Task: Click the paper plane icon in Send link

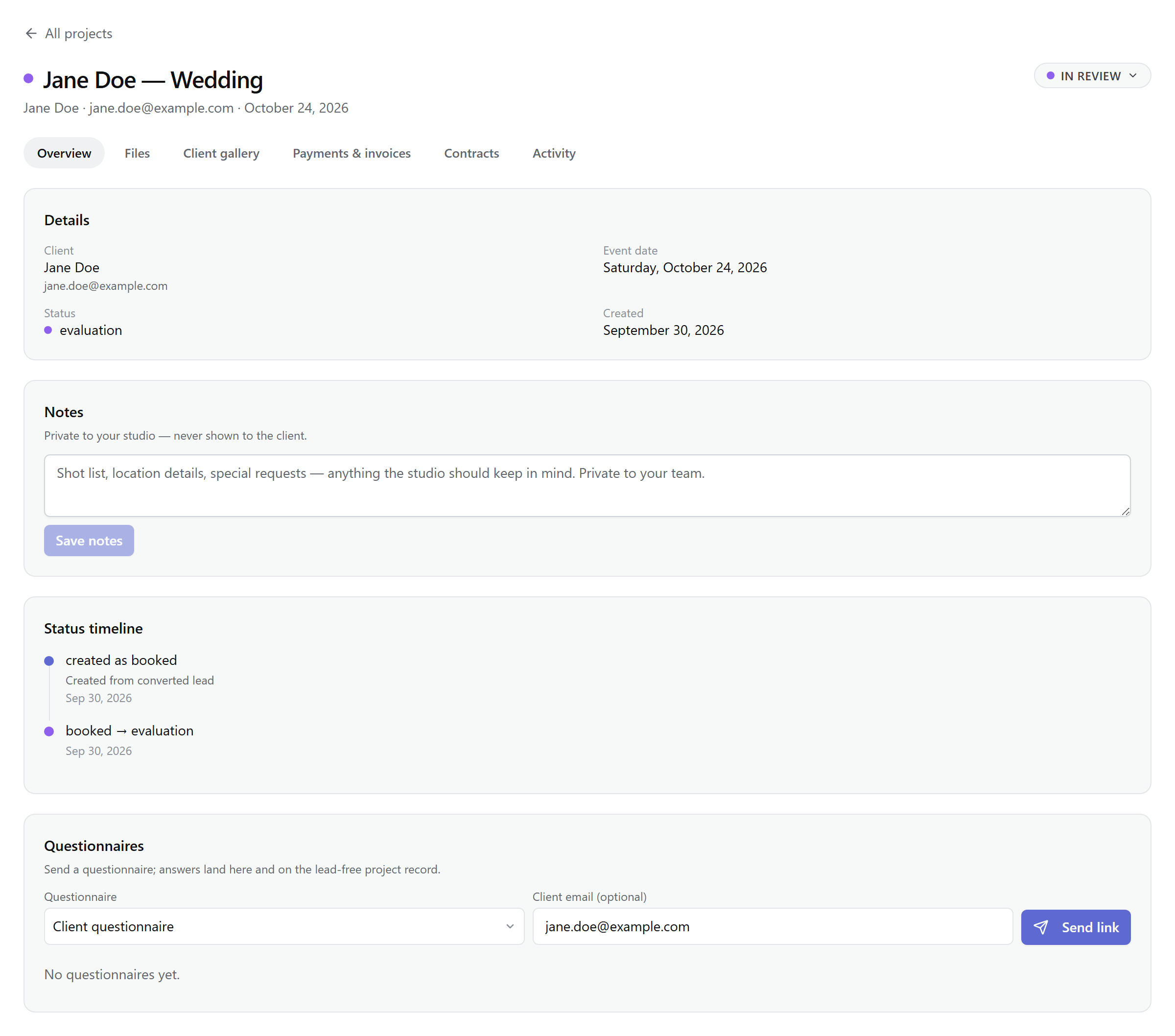Action: point(1040,927)
